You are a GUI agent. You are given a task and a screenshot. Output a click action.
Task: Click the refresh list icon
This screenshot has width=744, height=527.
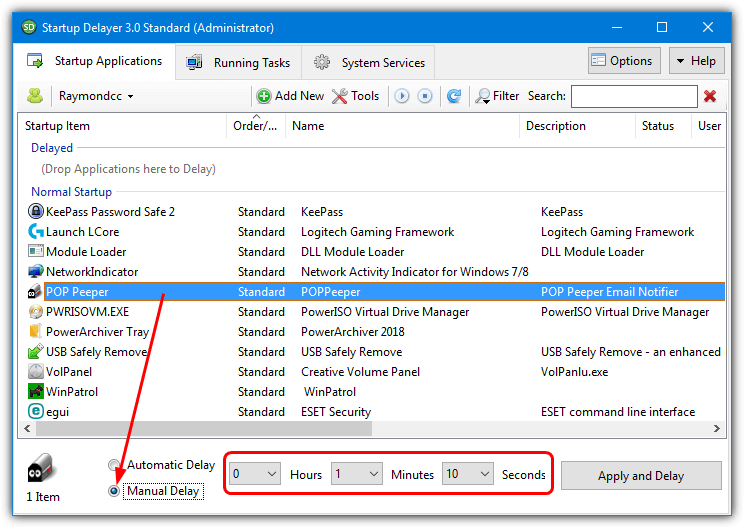pos(454,96)
